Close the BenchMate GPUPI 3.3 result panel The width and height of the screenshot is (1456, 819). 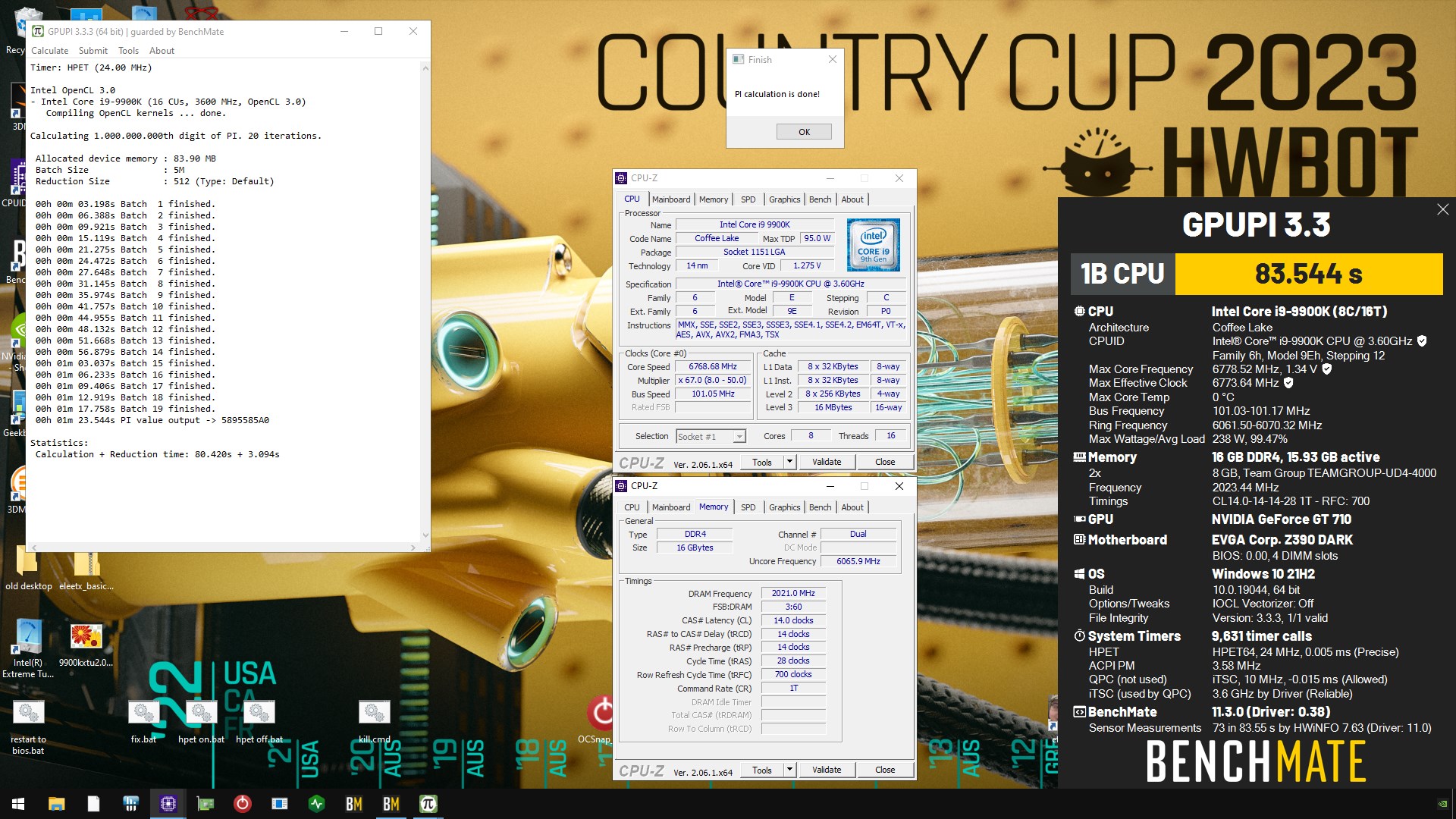[x=1442, y=209]
